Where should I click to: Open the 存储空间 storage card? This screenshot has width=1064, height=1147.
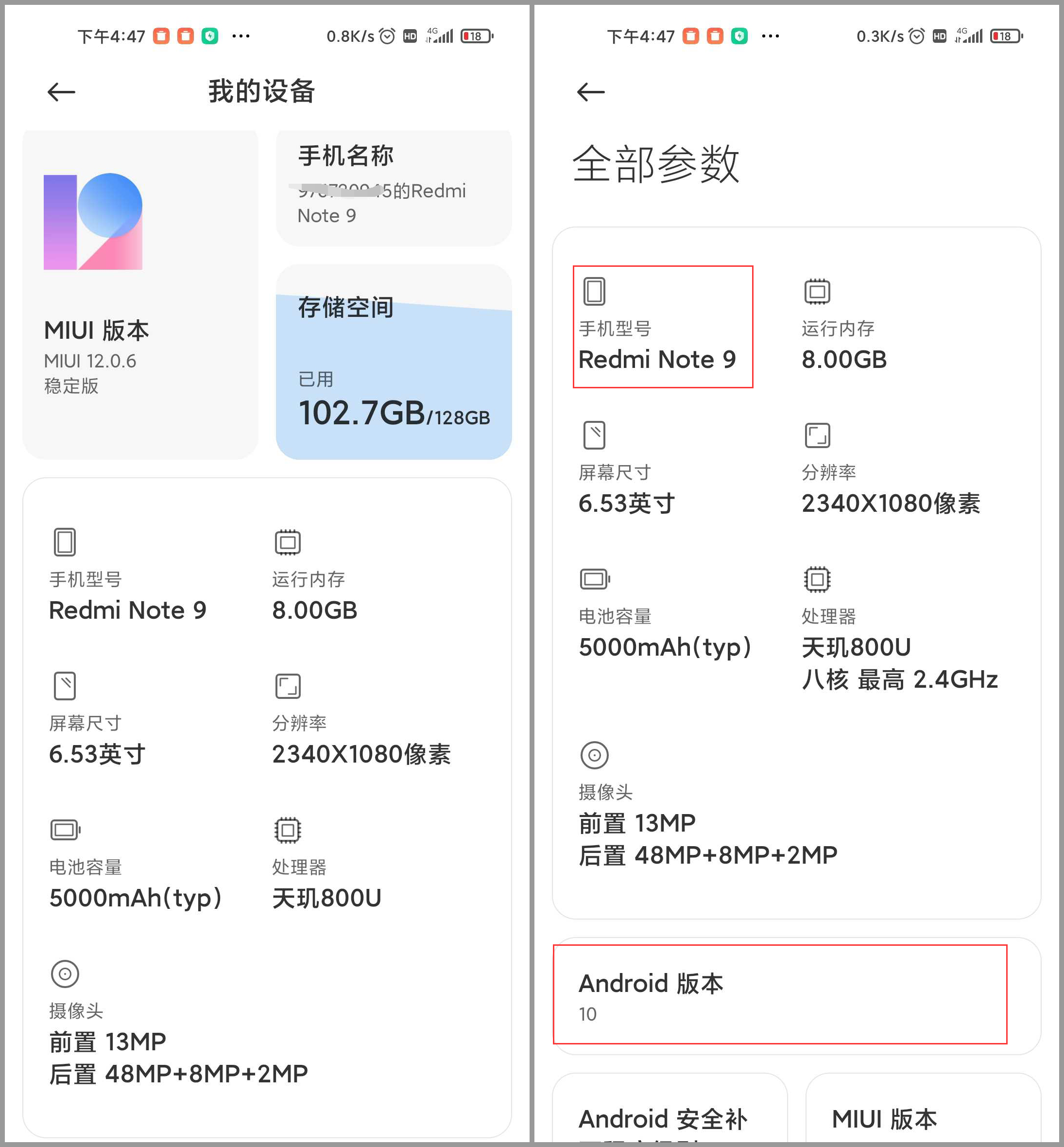point(394,362)
